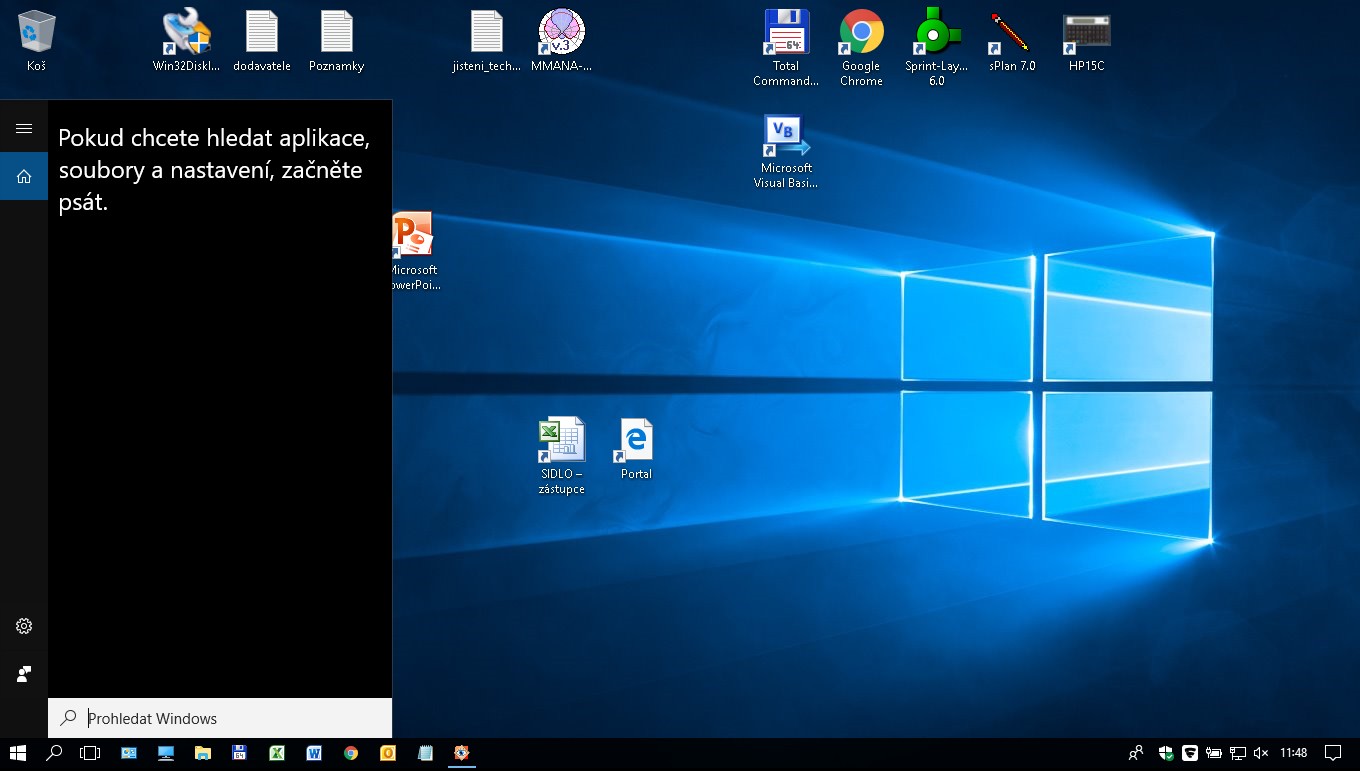Open the sPlan 7.0 desktop shortcut

[x=1011, y=35]
